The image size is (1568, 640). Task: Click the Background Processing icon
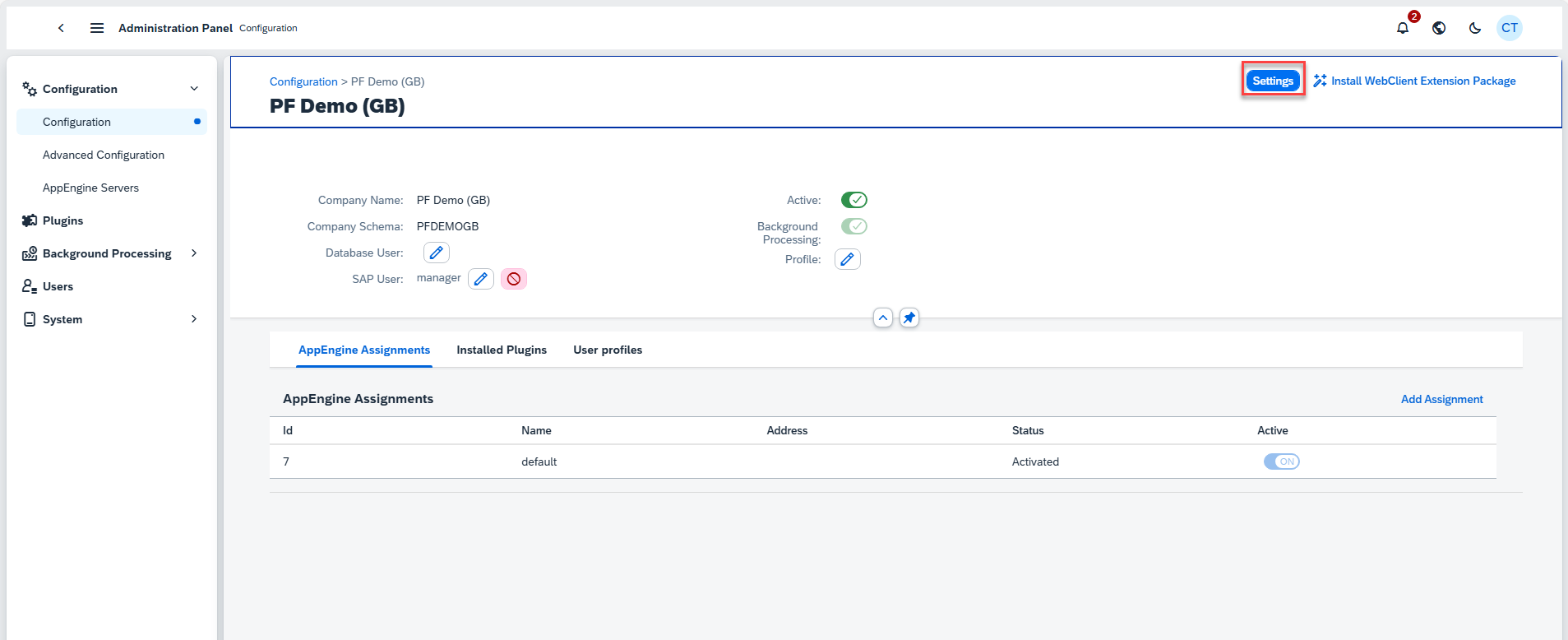(x=30, y=253)
